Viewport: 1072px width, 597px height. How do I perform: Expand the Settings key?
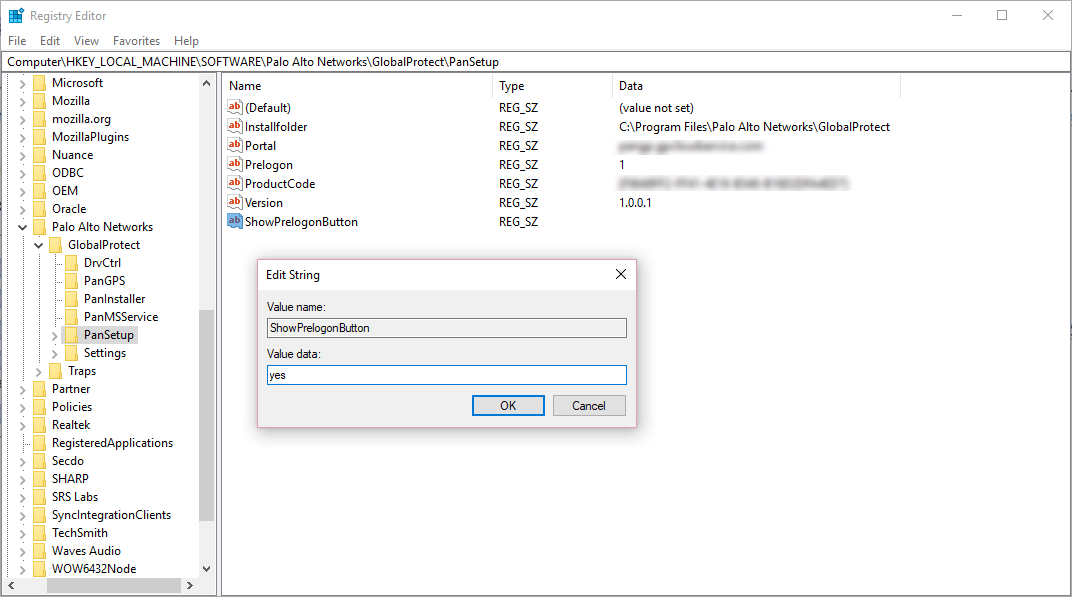[x=55, y=353]
